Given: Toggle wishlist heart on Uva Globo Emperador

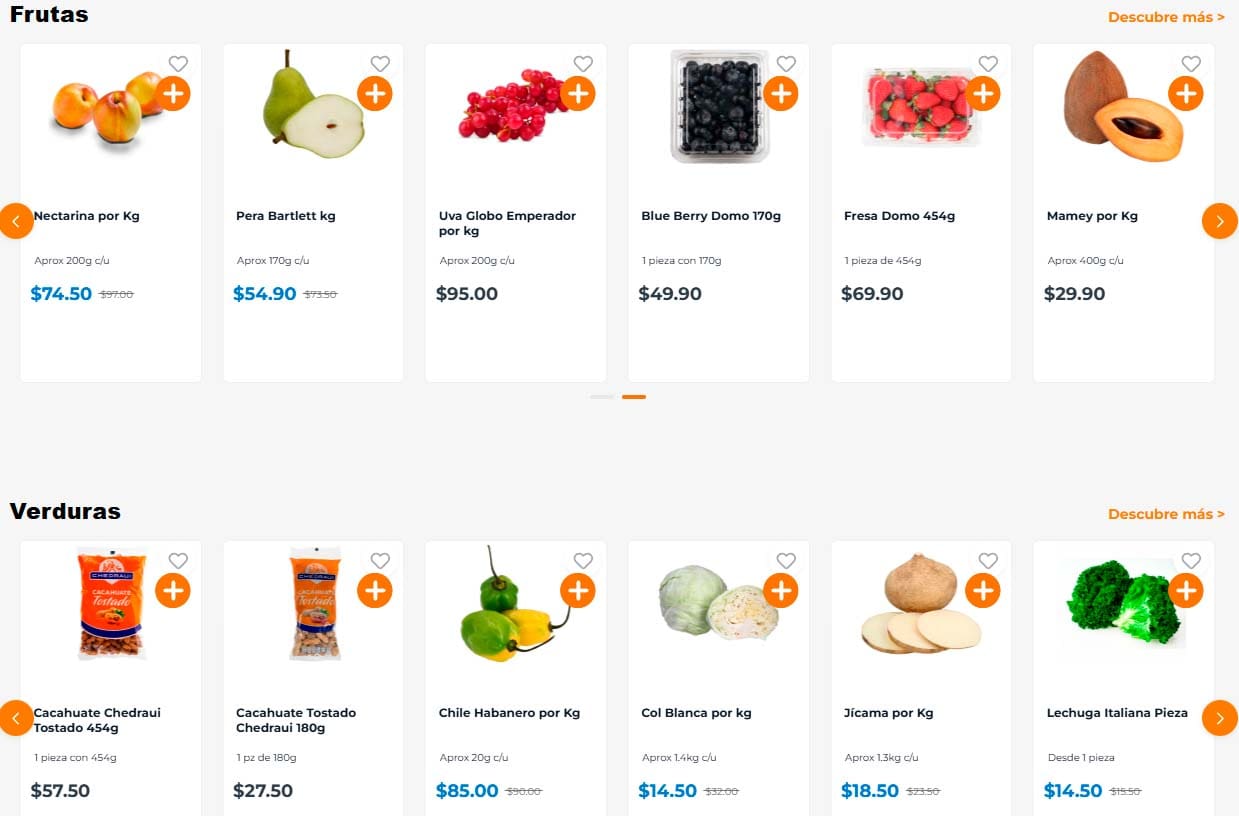Looking at the screenshot, I should coord(583,64).
